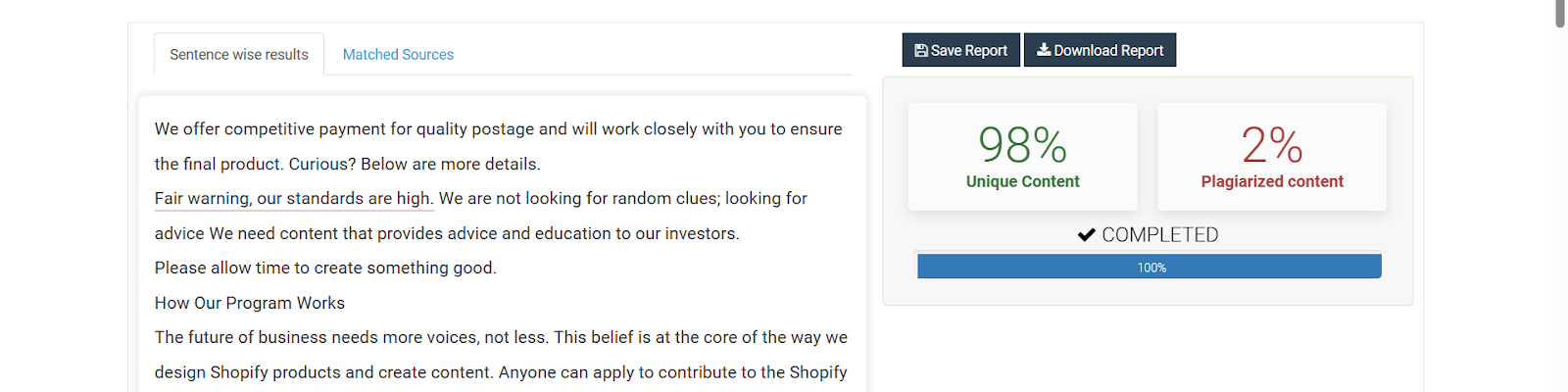This screenshot has width=1568, height=392.
Task: Select the Sentence wise results tab
Action: click(239, 55)
